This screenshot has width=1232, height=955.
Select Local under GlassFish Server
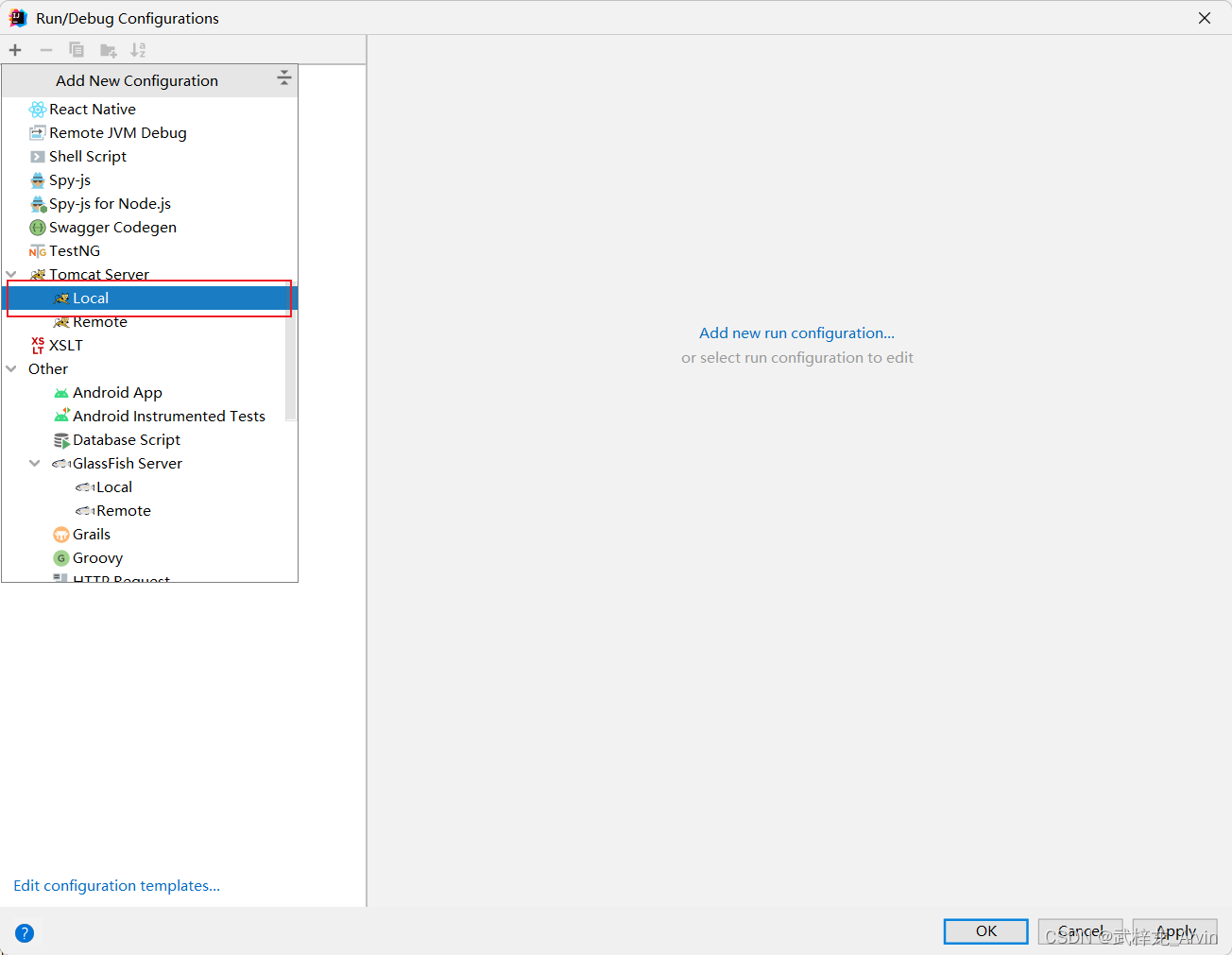(x=149, y=487)
